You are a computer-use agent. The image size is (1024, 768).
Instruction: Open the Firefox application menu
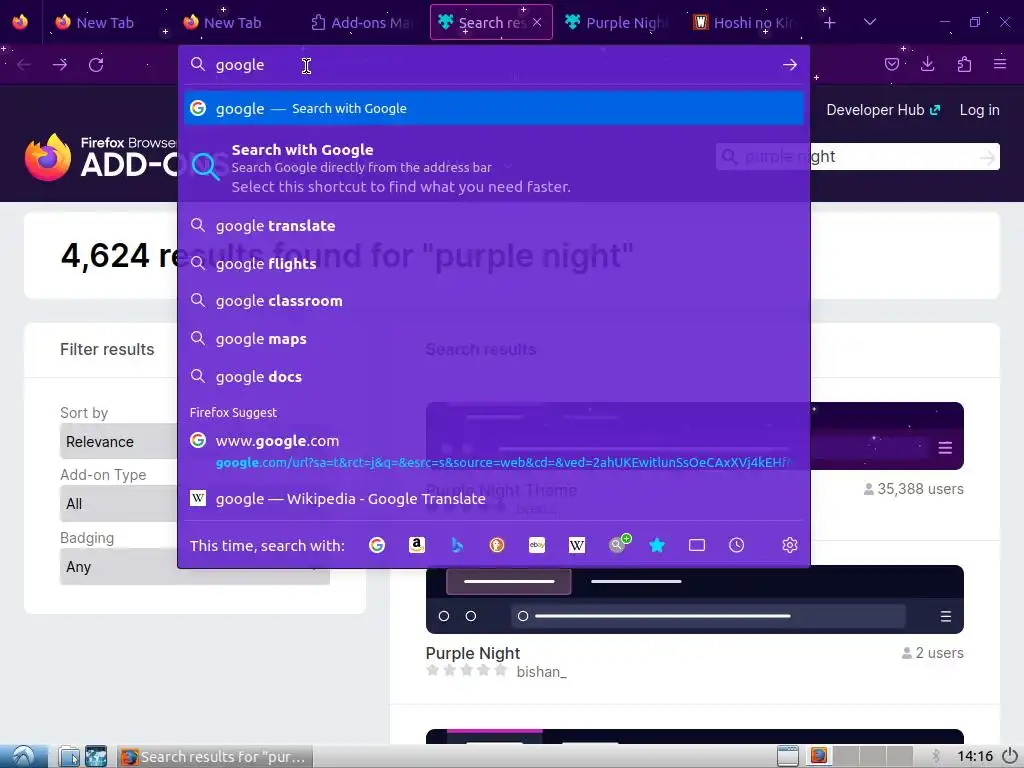coord(1000,64)
